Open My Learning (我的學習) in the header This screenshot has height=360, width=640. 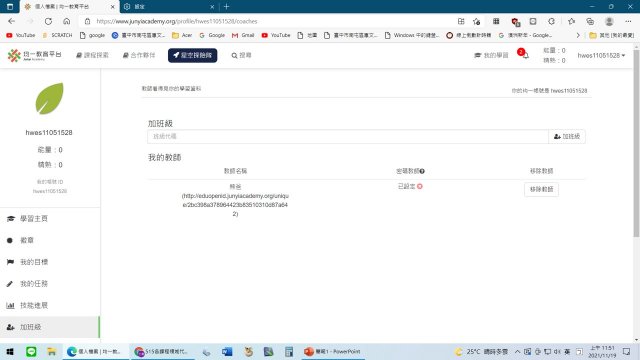pos(491,55)
